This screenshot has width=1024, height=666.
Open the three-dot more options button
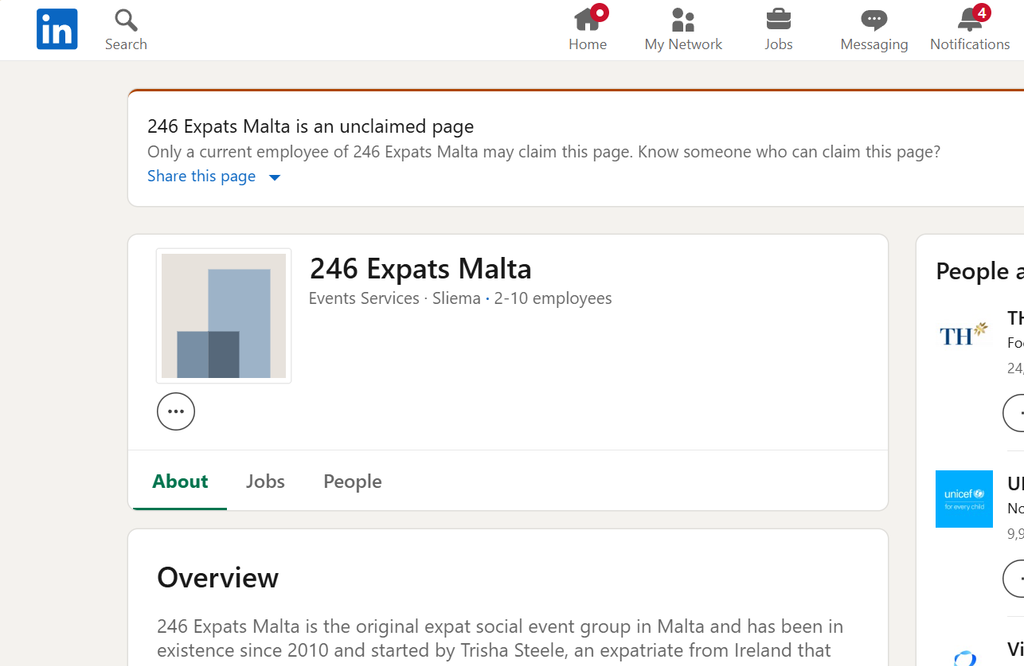point(176,411)
